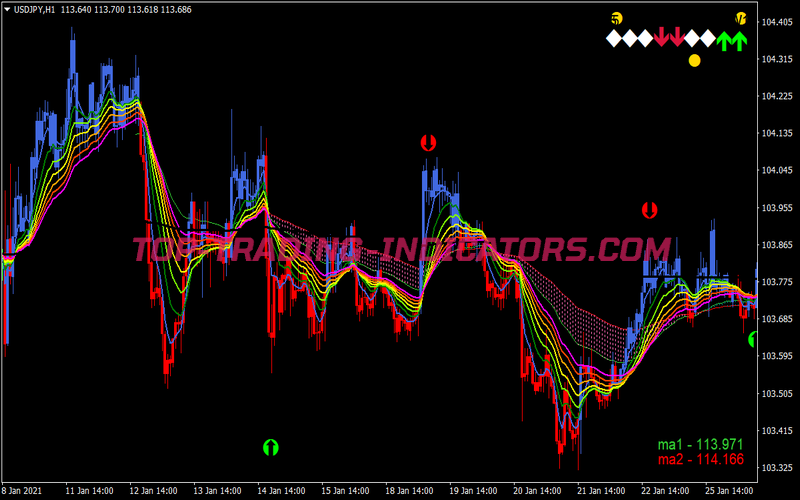Click the 13 Jan 14:00 time label

click(x=217, y=491)
